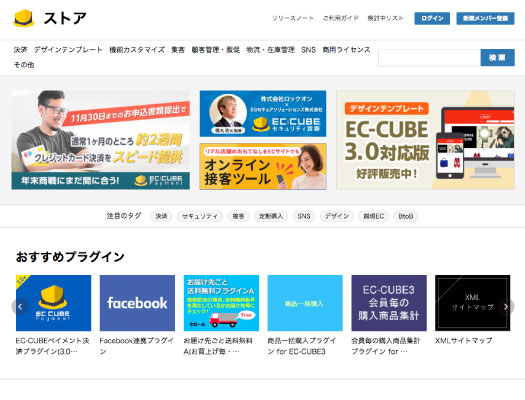Open the XML サイトマップ thumbnail
525x400 pixels.
click(x=472, y=303)
